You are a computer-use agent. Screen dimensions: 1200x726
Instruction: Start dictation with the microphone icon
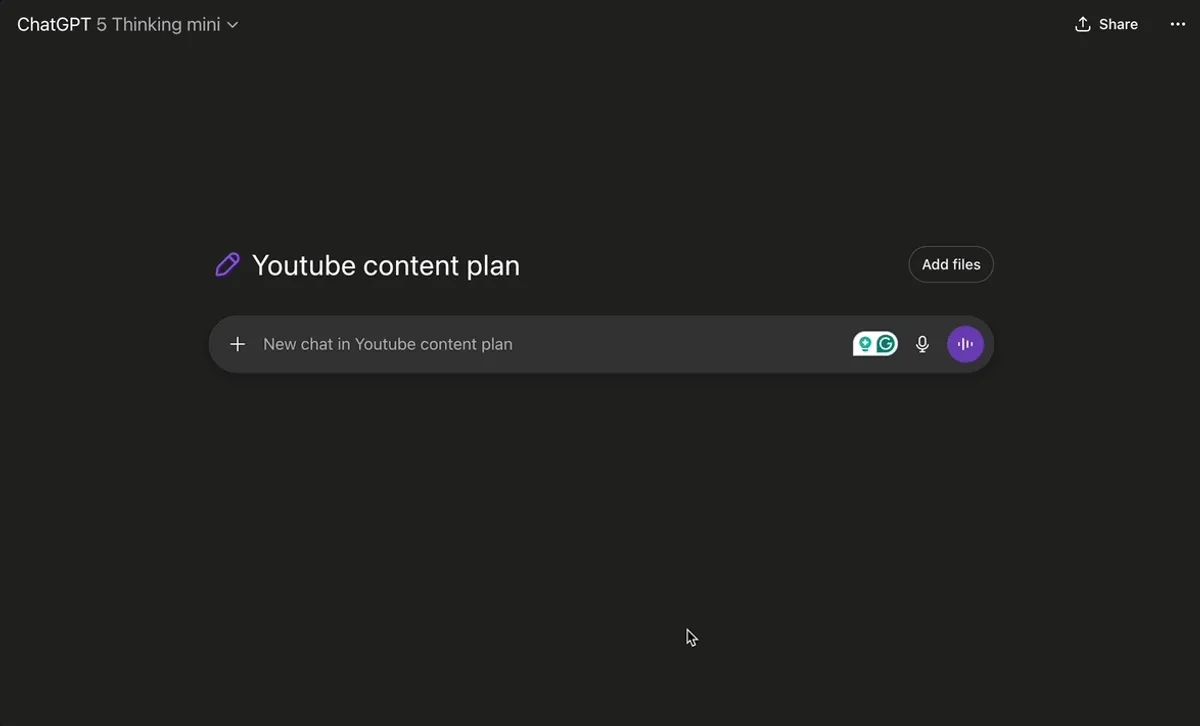coord(922,344)
